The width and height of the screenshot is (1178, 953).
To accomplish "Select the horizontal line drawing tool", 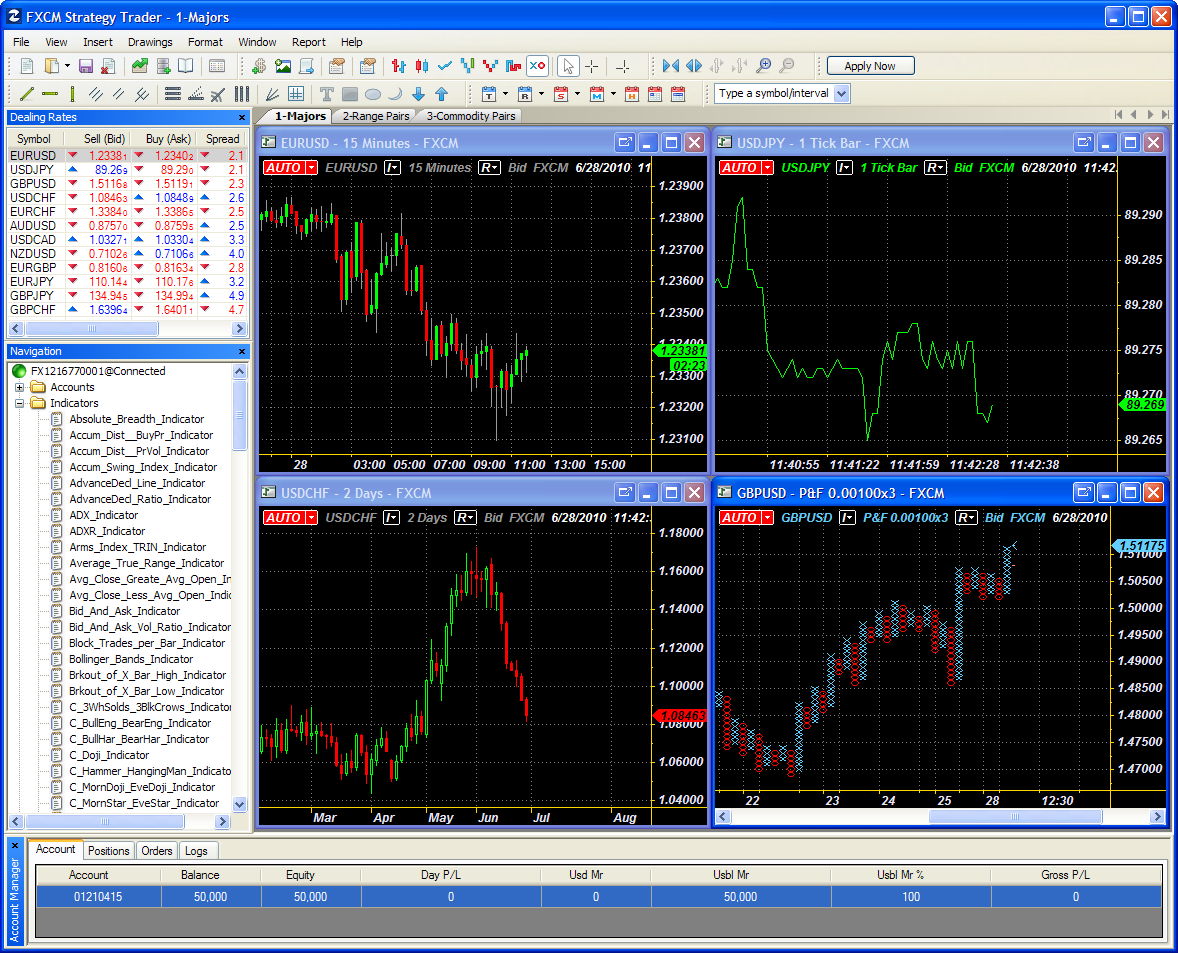I will point(50,94).
